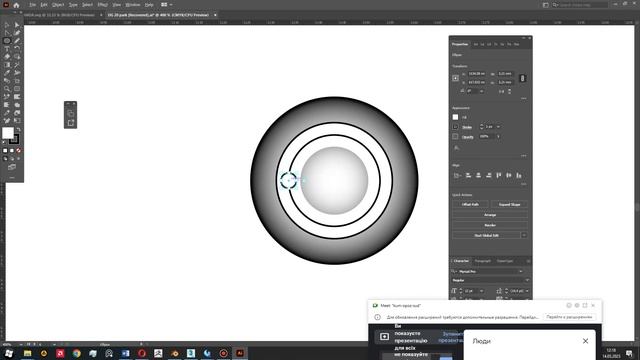Open Word from the Windows taskbar
The image size is (640, 360).
[125, 353]
